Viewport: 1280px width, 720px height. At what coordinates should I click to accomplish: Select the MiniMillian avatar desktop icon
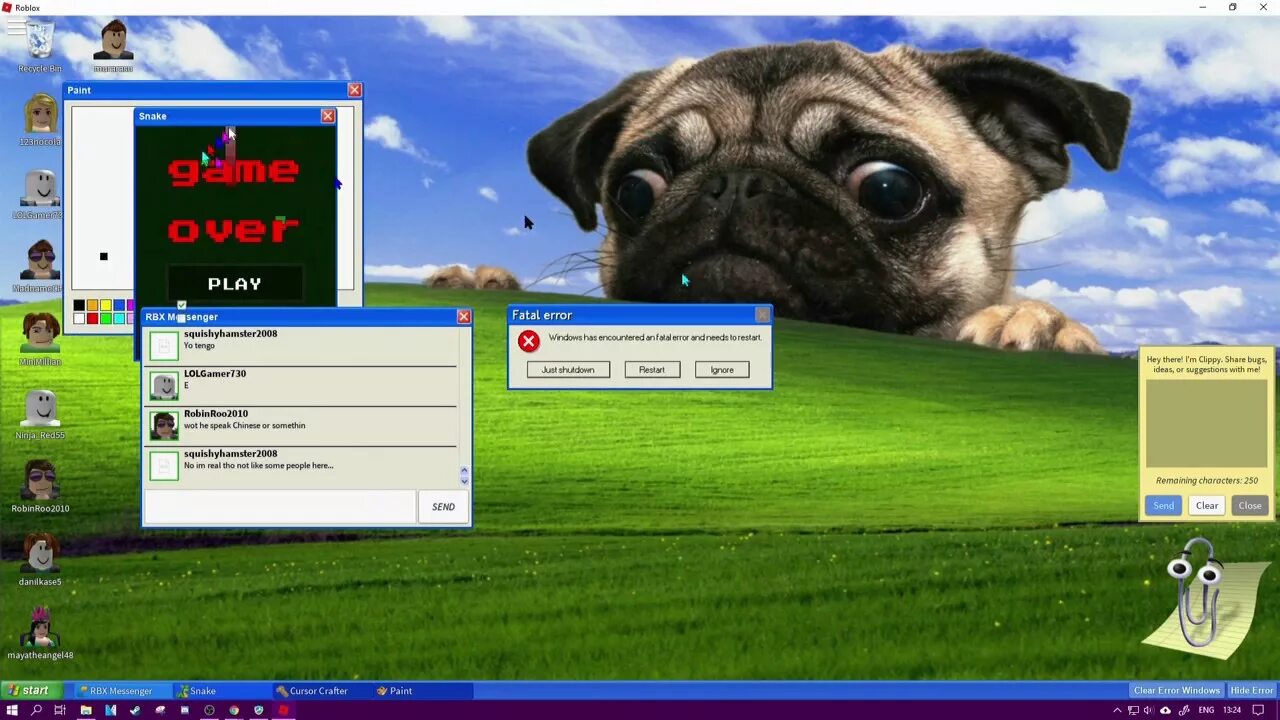point(40,338)
